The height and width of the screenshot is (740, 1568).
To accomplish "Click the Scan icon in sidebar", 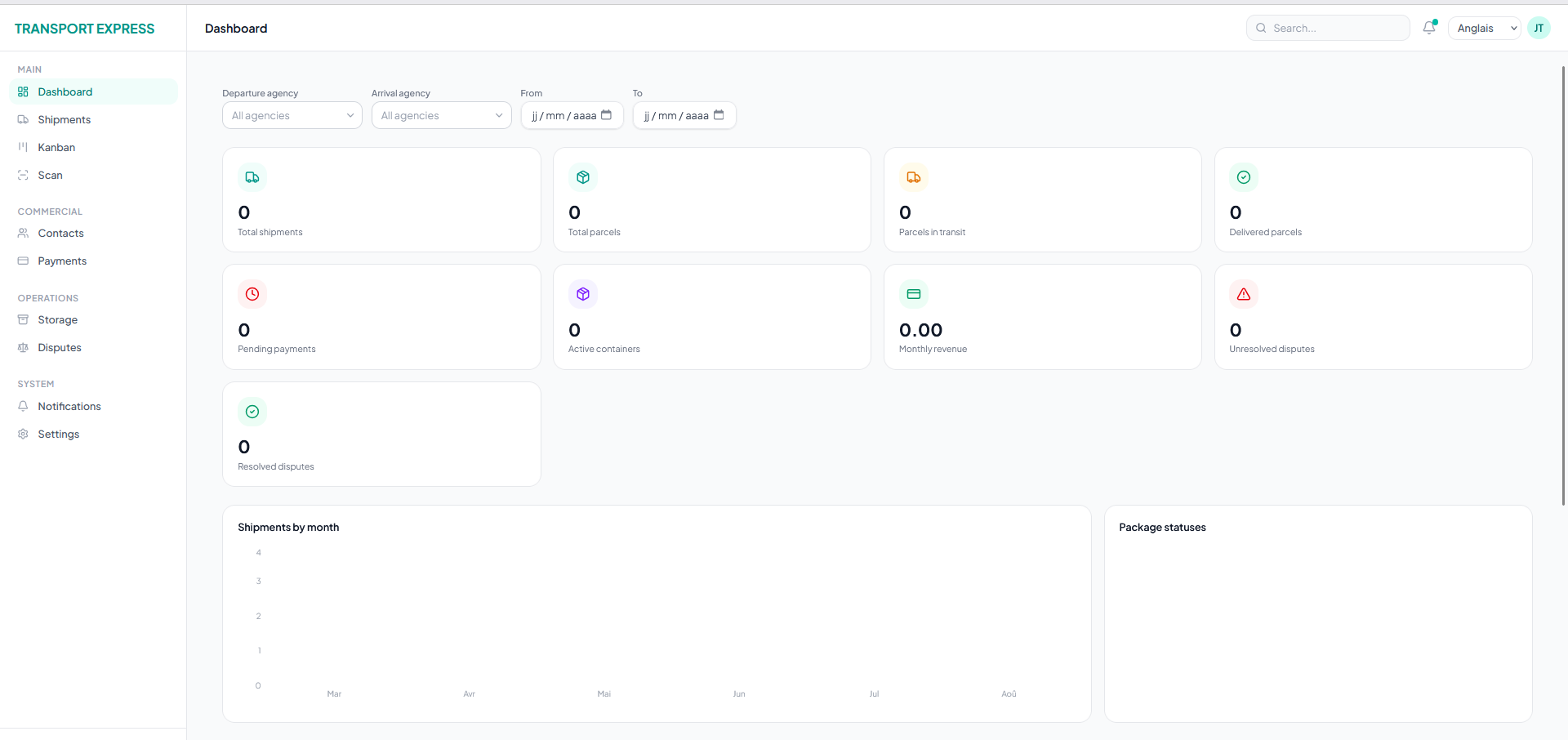I will [23, 175].
